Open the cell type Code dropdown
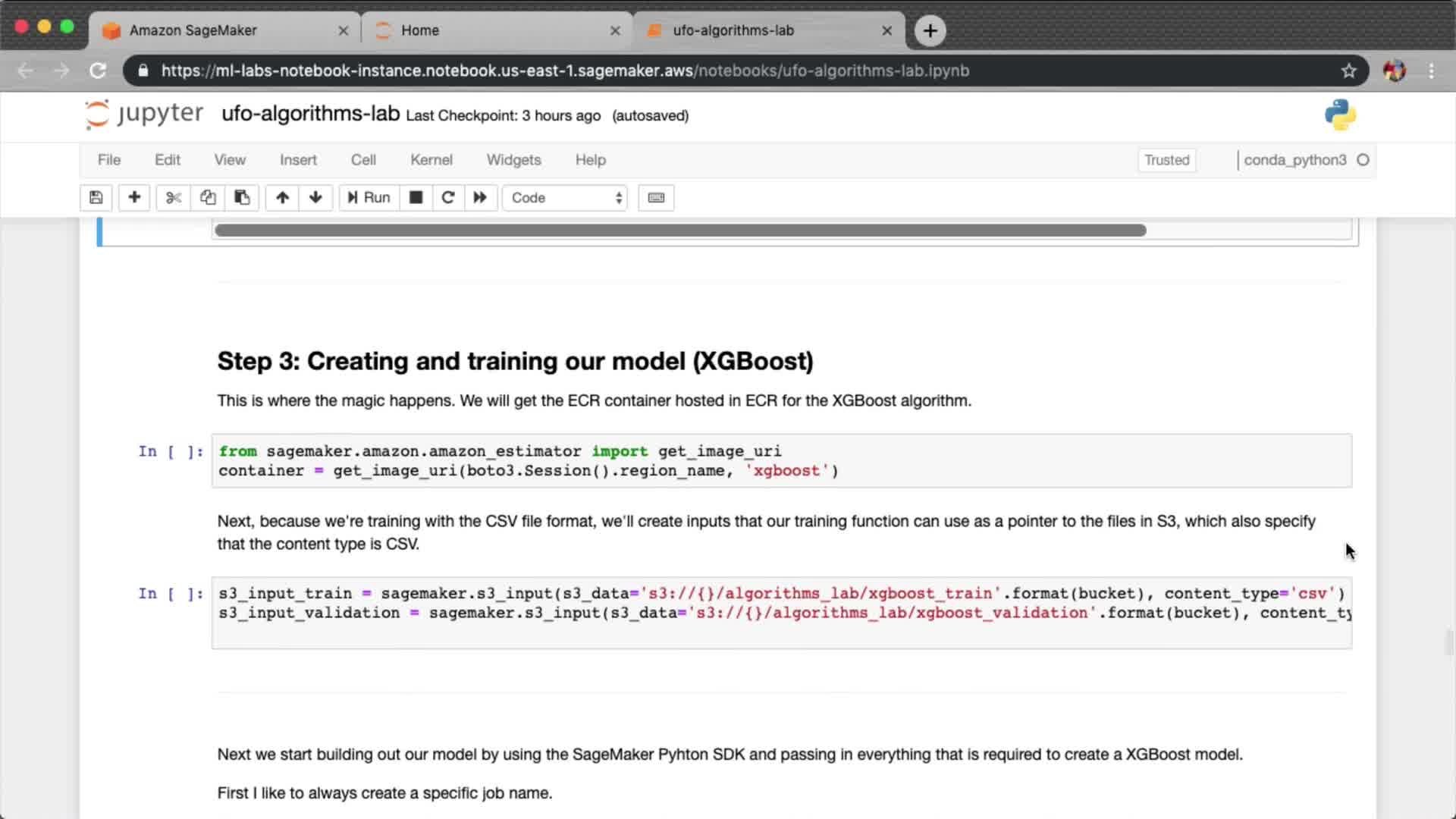The height and width of the screenshot is (819, 1456). point(566,198)
